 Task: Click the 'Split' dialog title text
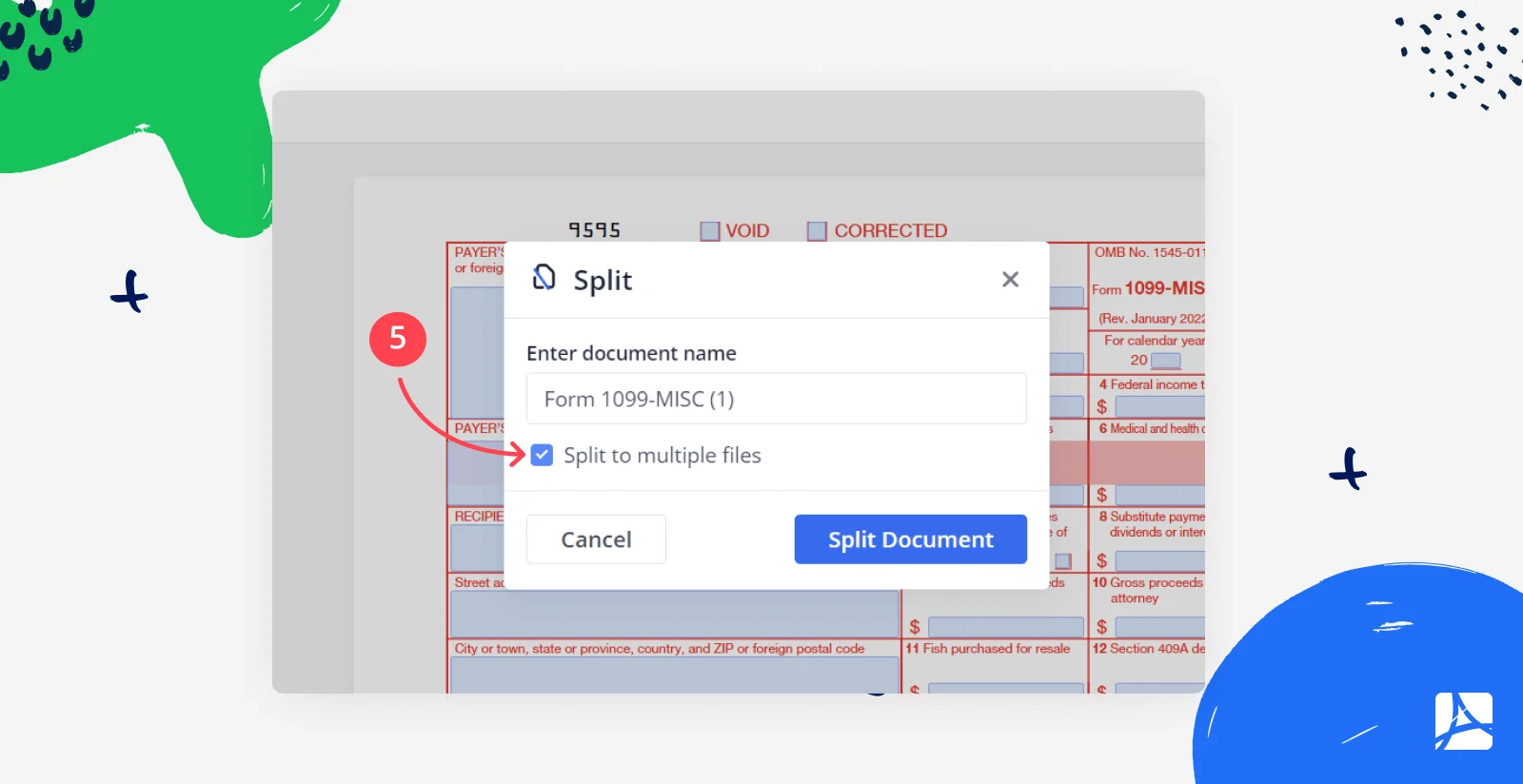click(603, 281)
